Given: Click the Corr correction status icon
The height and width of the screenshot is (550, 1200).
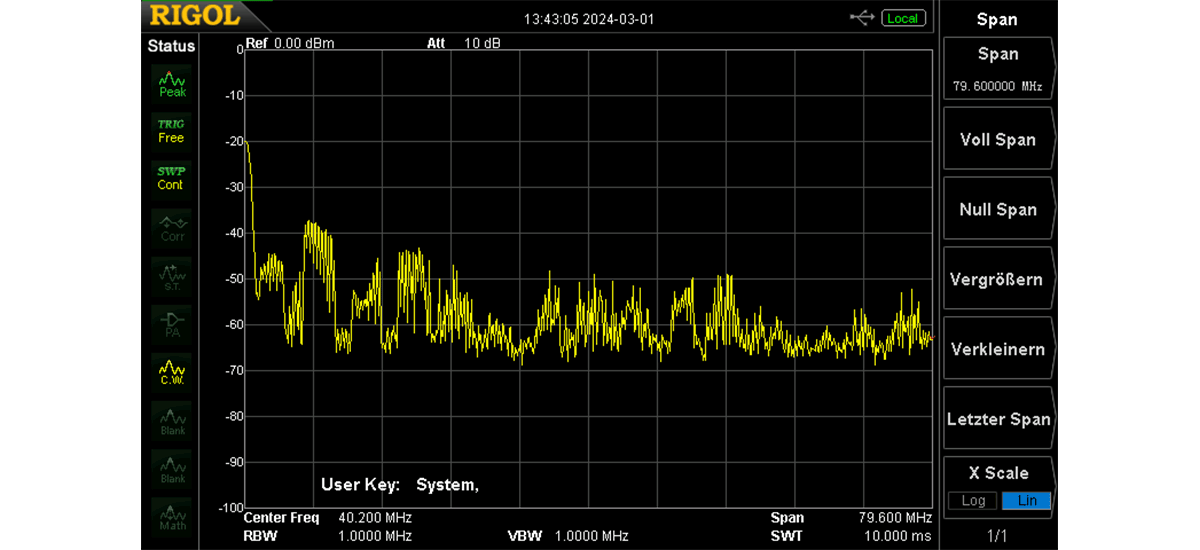Looking at the screenshot, I should point(172,227).
